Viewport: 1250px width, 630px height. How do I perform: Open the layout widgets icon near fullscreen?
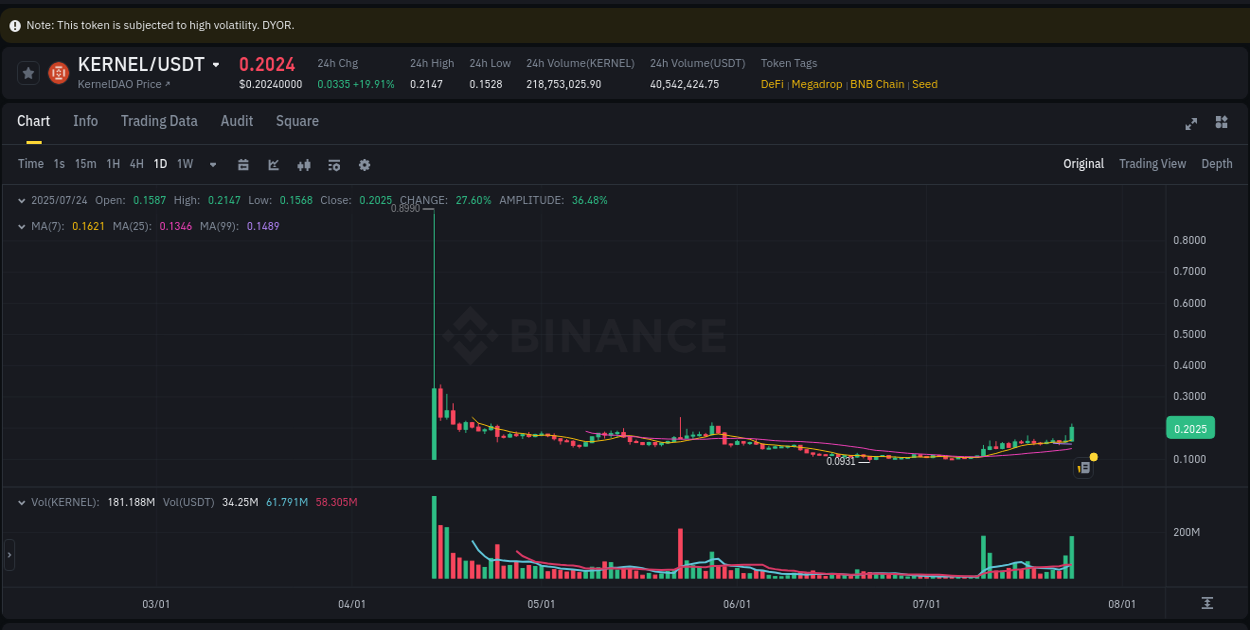[1221, 122]
